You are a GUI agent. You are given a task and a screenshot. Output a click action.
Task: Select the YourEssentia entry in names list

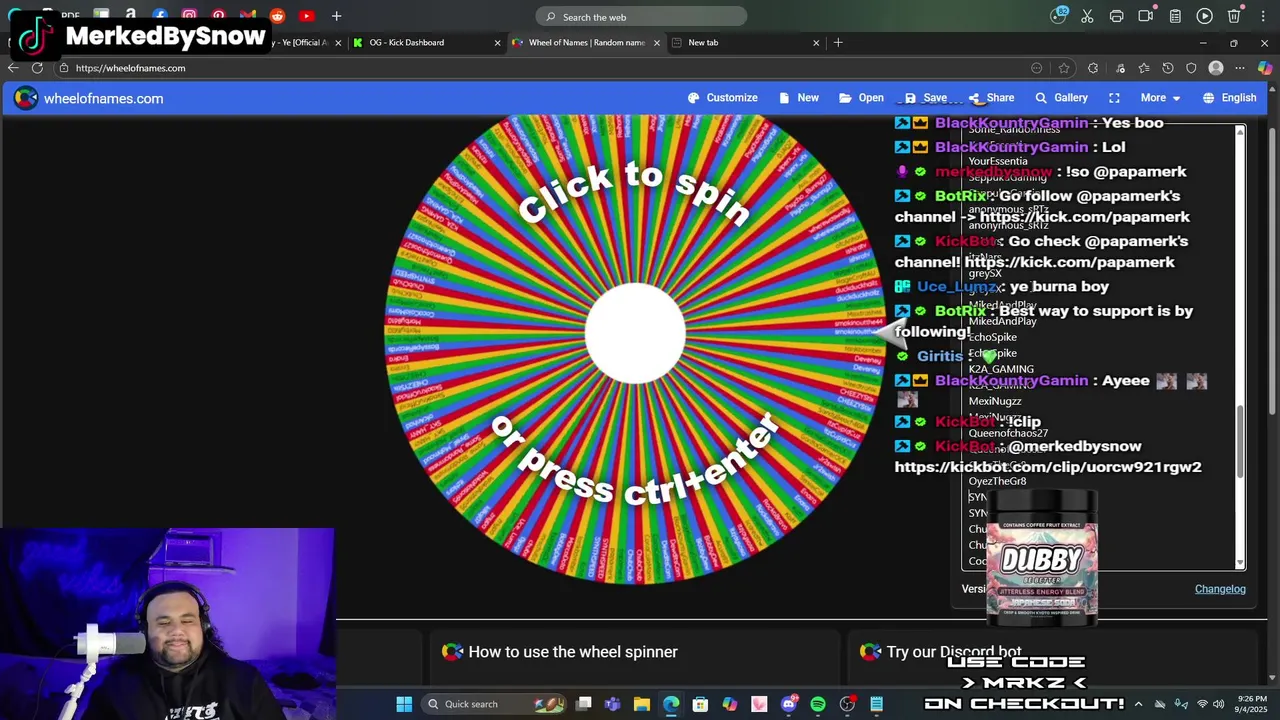(x=997, y=161)
